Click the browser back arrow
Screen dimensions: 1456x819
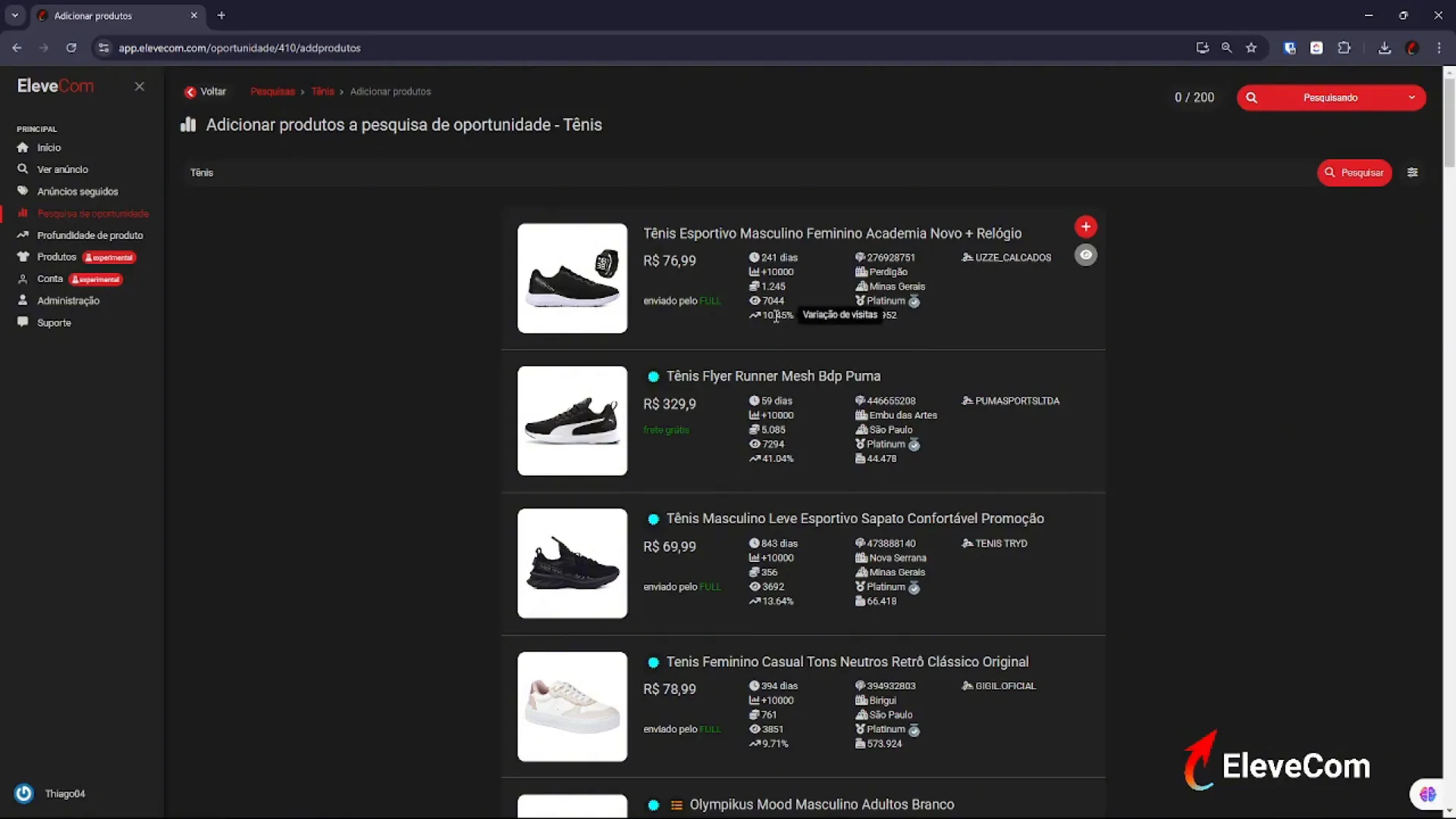(x=17, y=48)
